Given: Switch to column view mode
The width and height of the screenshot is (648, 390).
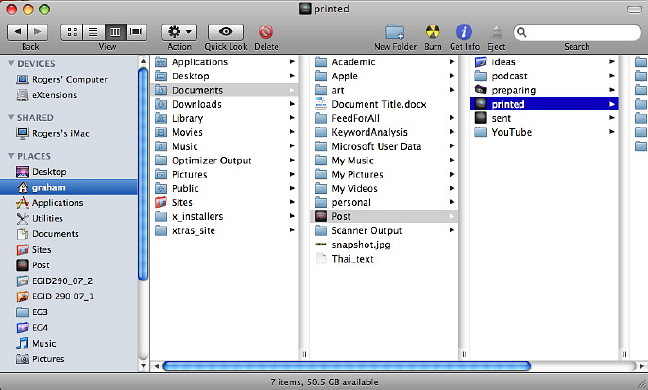Looking at the screenshot, I should pyautogui.click(x=115, y=32).
